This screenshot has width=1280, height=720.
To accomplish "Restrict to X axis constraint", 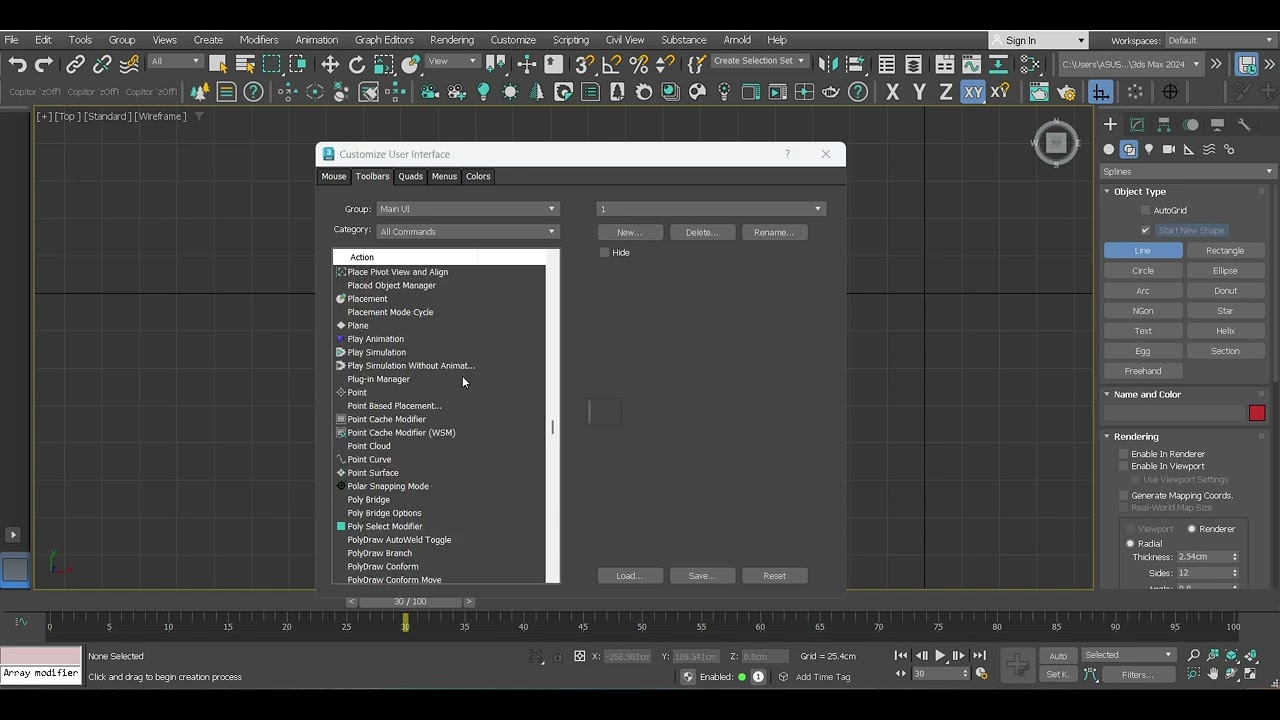I will 892,92.
